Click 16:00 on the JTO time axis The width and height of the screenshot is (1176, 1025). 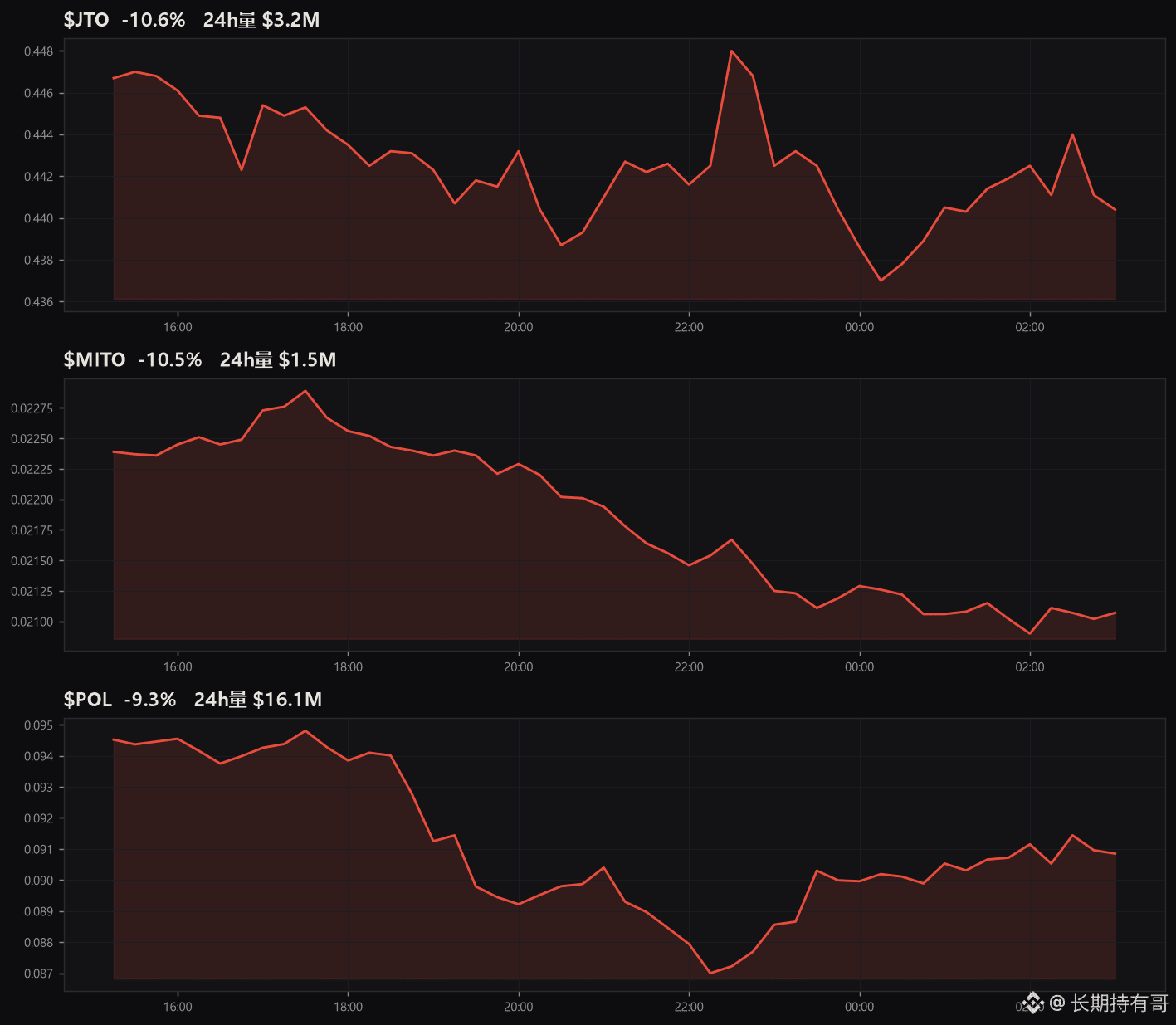(x=178, y=327)
